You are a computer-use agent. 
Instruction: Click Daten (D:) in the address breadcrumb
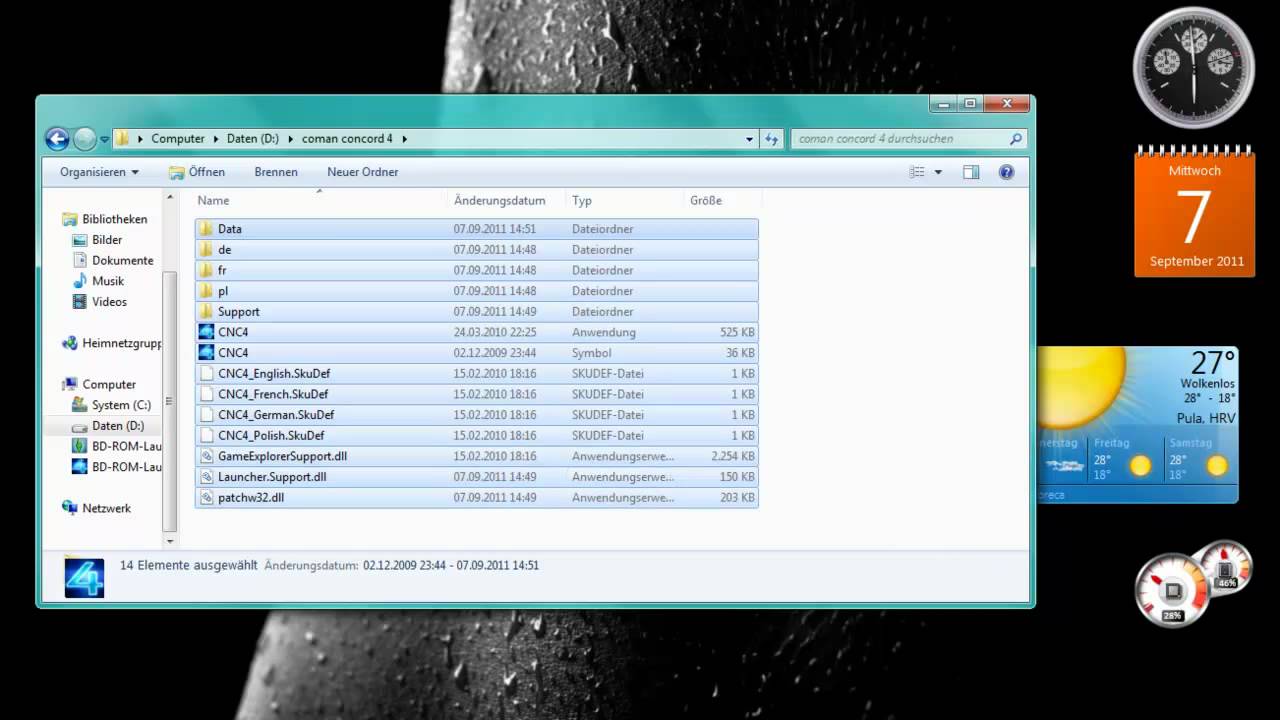click(x=255, y=139)
